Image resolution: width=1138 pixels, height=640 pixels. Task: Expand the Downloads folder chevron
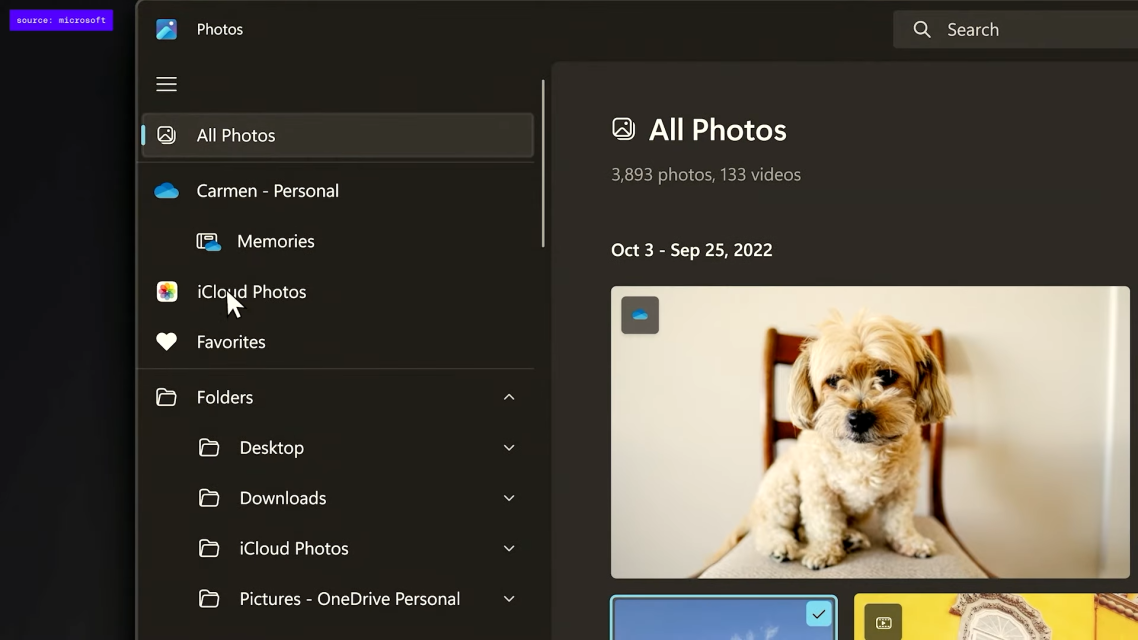click(509, 498)
